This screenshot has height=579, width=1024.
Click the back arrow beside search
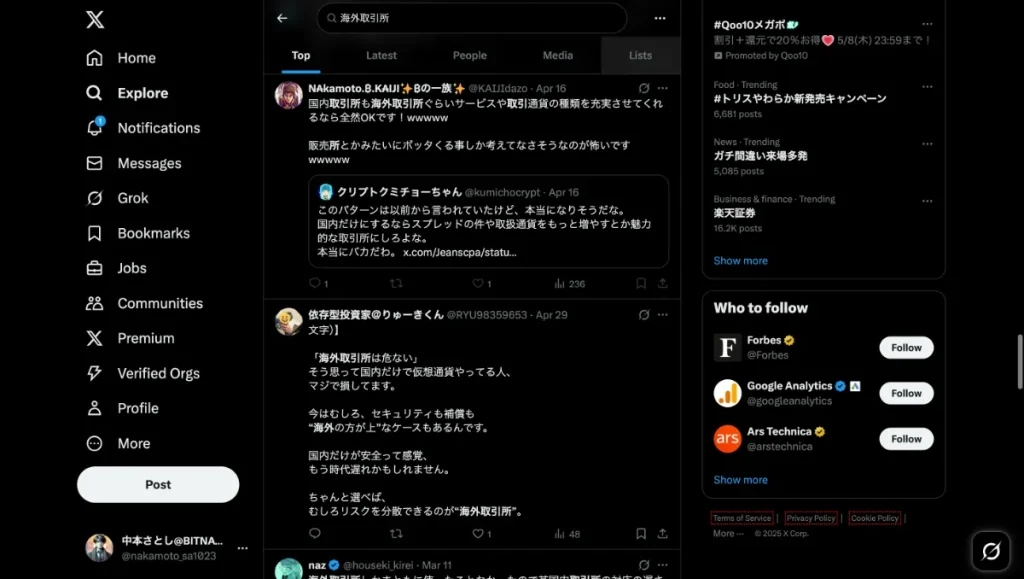[282, 18]
